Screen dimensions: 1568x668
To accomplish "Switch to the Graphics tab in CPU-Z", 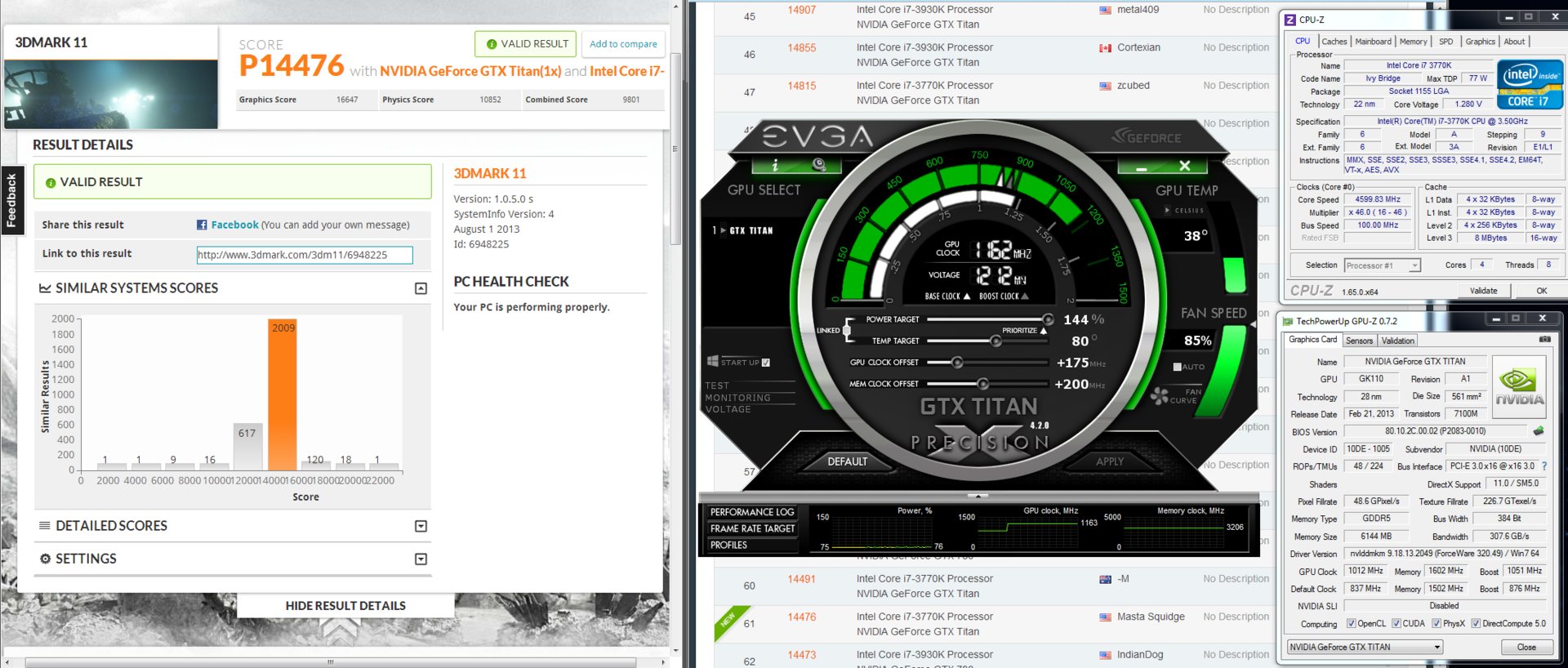I will tap(1480, 41).
